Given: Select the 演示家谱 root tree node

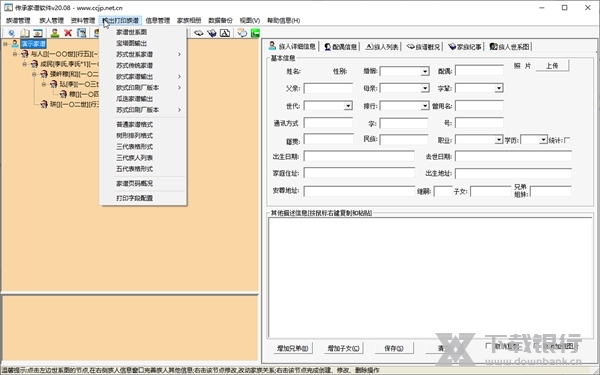Looking at the screenshot, I should pos(33,44).
